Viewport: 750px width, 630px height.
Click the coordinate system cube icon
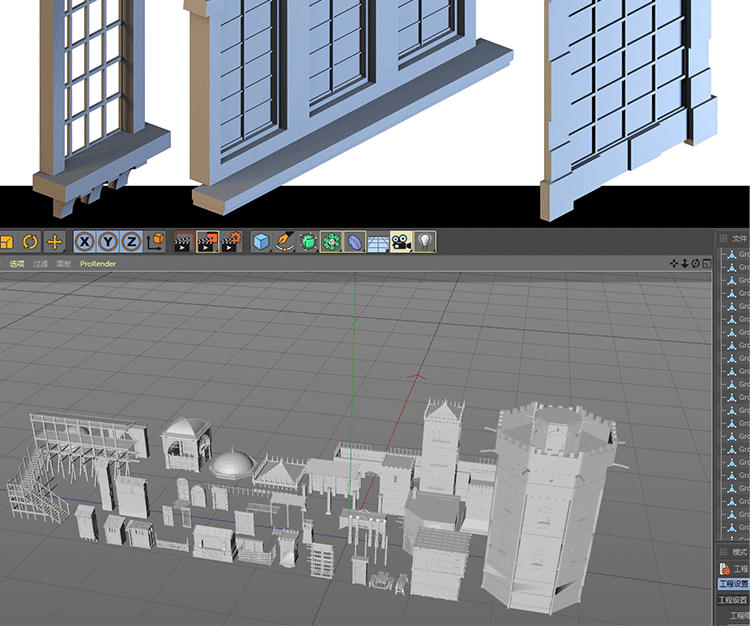[155, 242]
